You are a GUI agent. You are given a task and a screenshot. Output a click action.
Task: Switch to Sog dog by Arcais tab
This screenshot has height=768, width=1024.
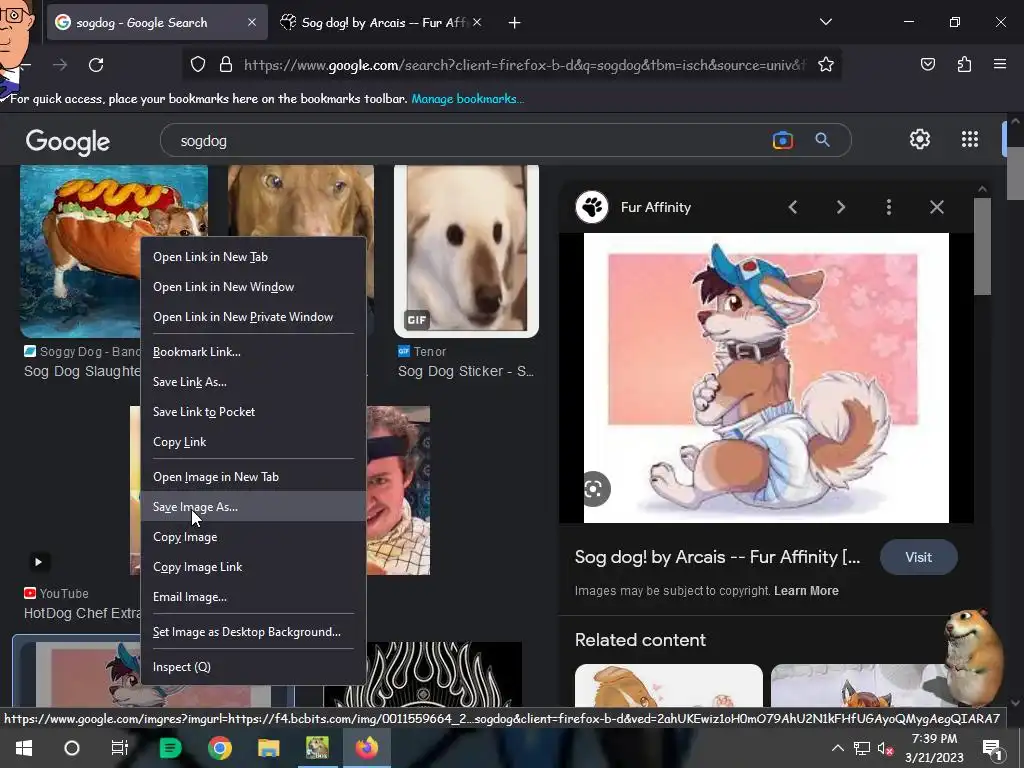[382, 22]
